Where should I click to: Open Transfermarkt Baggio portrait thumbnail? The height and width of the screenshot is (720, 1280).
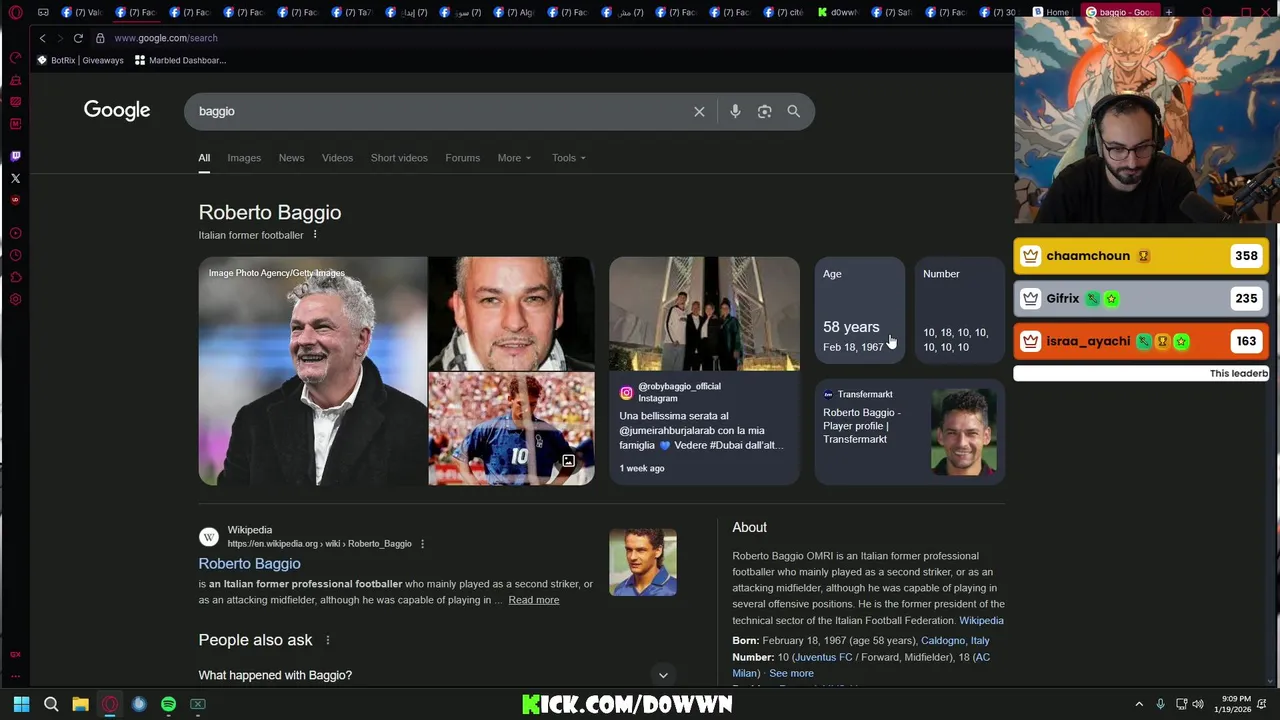coord(964,431)
